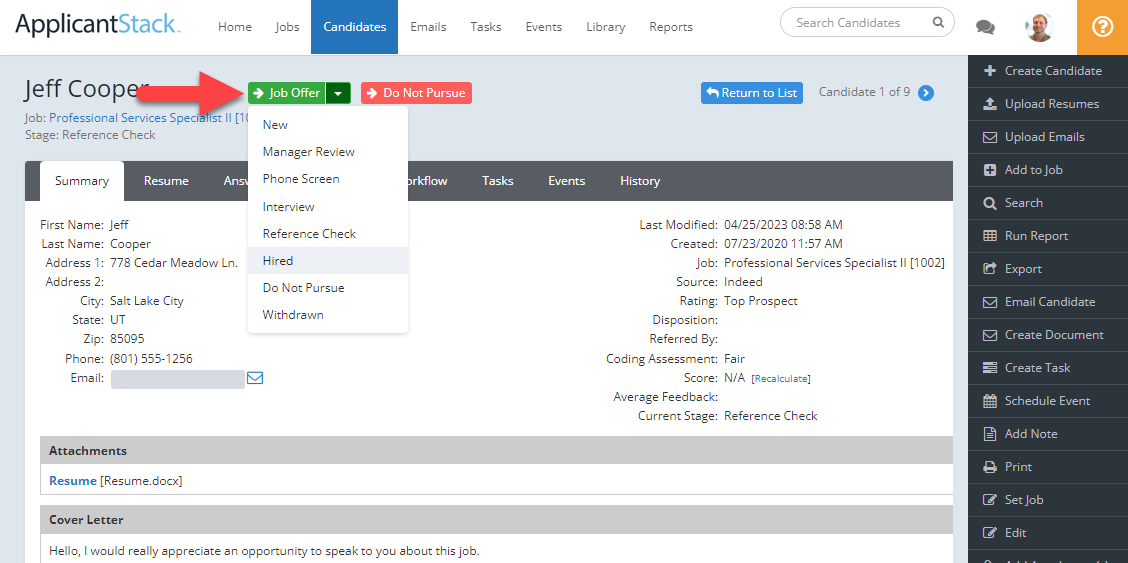Viewport: 1128px width, 563px height.
Task: Open Print in the right sidebar
Action: (1018, 467)
